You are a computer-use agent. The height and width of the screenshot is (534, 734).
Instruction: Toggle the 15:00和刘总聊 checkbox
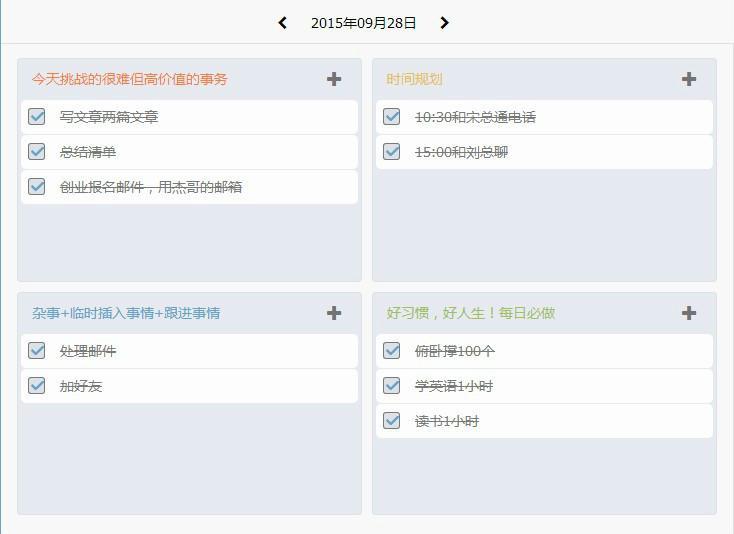click(392, 152)
